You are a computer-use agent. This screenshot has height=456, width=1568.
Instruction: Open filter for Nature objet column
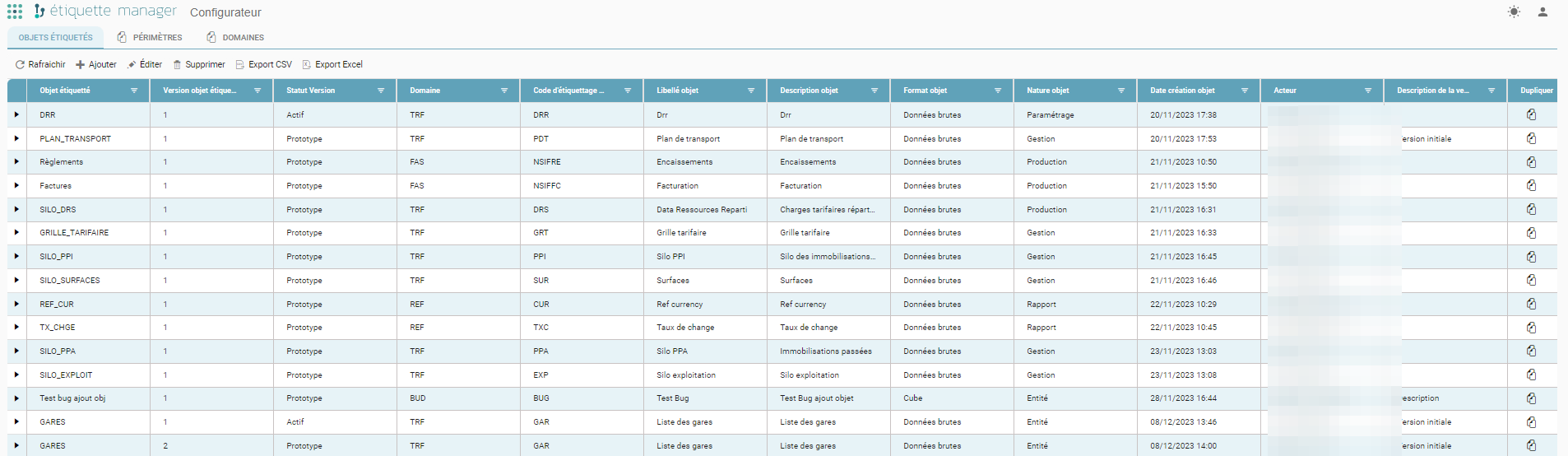tap(1121, 91)
